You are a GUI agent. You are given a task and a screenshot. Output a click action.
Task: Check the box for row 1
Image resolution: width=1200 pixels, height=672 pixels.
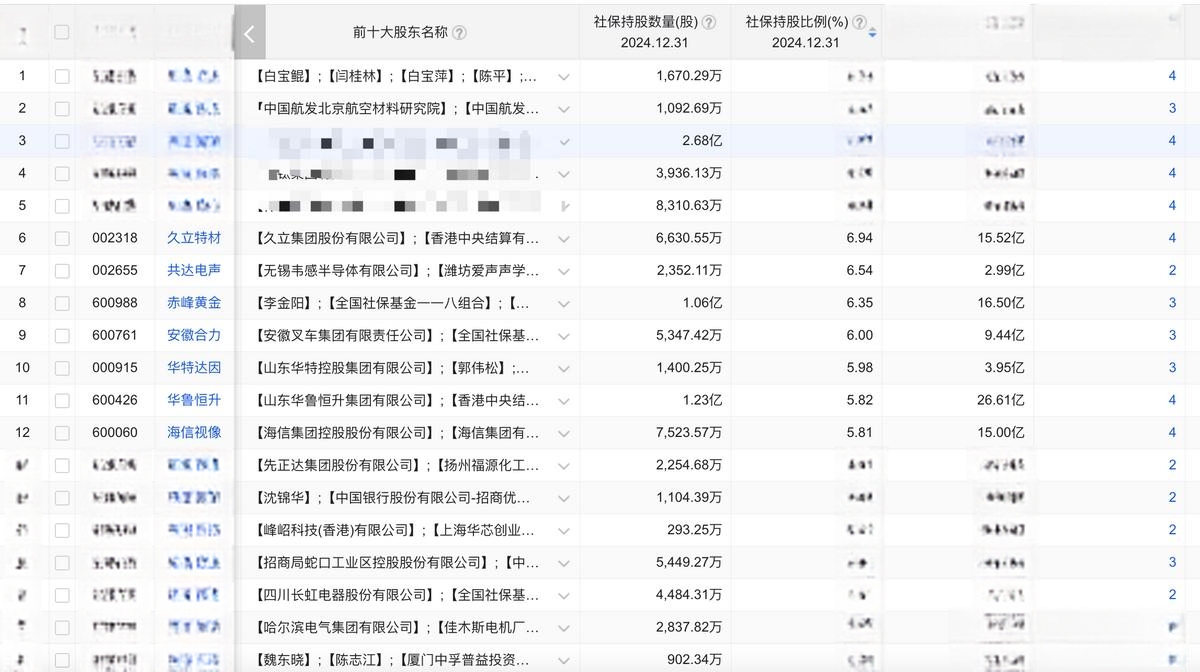pyautogui.click(x=62, y=76)
